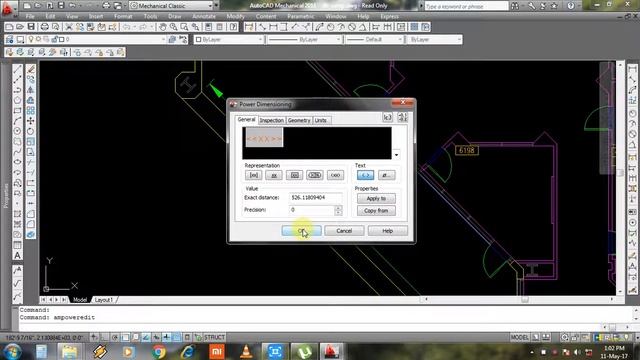
Task: Toggle the boxed dimension representation button
Action: click(x=294, y=175)
